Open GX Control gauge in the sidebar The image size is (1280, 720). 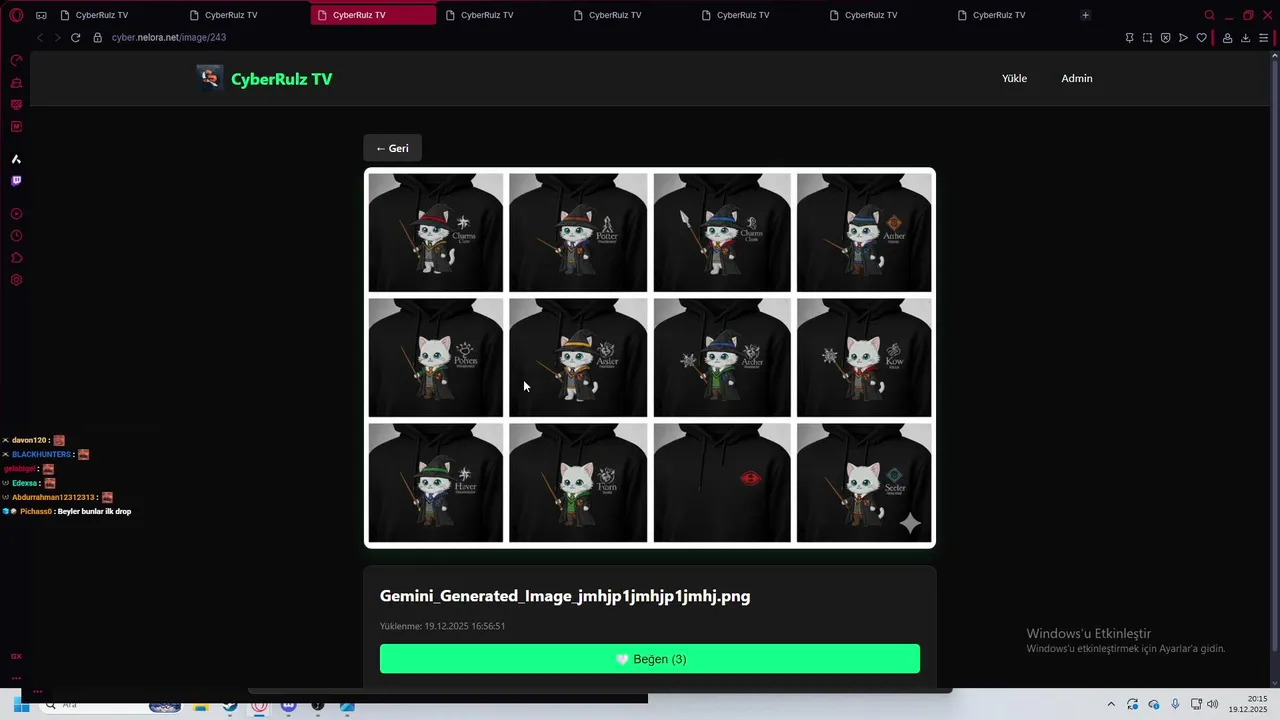click(16, 61)
